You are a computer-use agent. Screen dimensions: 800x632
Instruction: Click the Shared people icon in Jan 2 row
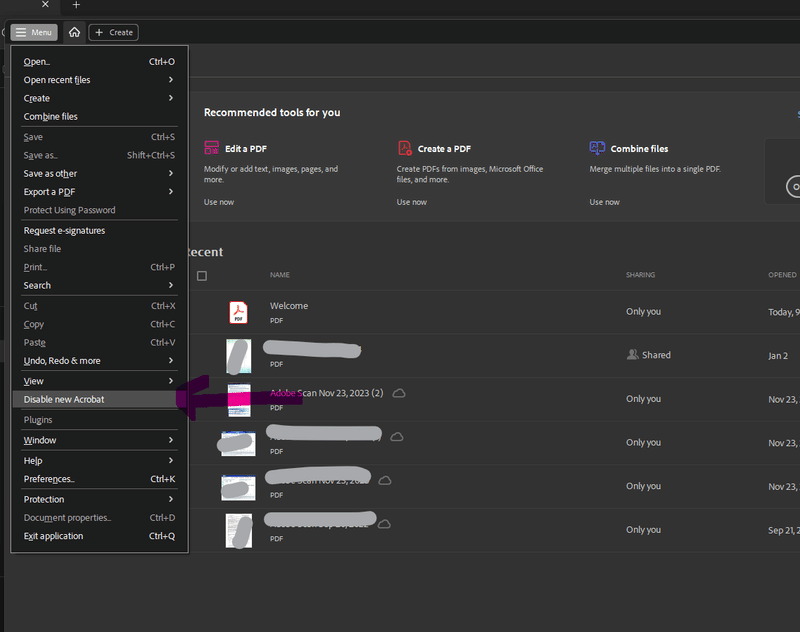(633, 355)
